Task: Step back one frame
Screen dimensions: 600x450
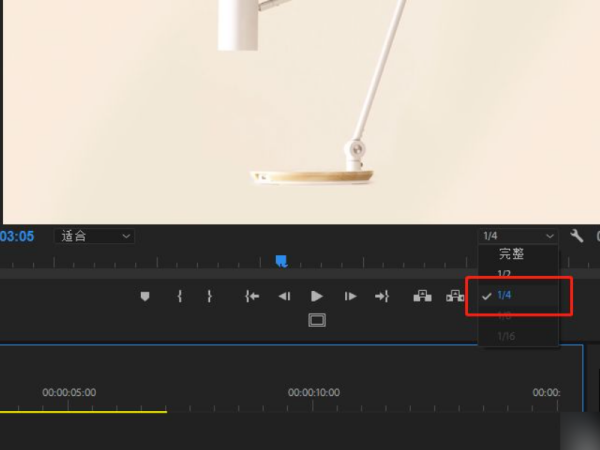Action: (x=284, y=296)
